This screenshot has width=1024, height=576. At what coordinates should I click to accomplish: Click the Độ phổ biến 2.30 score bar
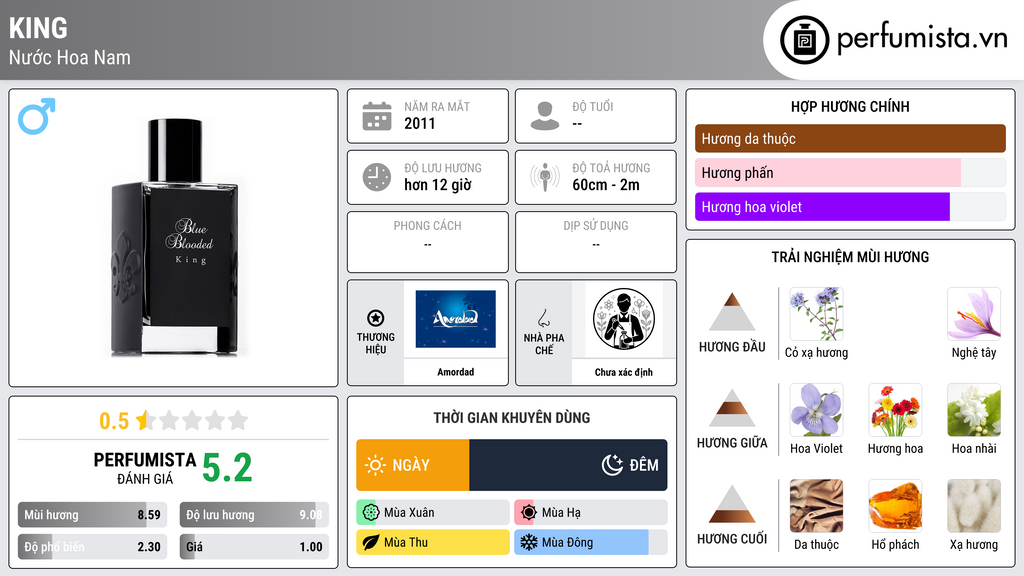click(x=92, y=547)
